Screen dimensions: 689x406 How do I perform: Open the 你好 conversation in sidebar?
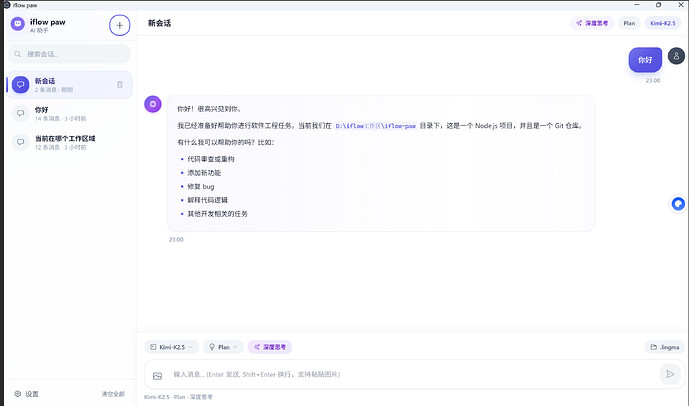(68, 114)
